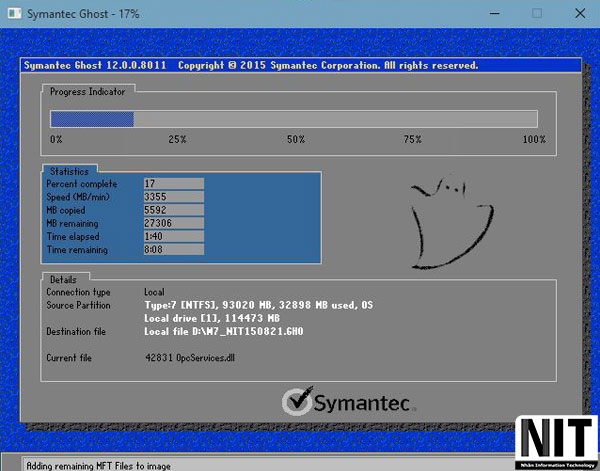600x471 pixels.
Task: Maximize the Symantec Ghost window
Action: point(537,13)
